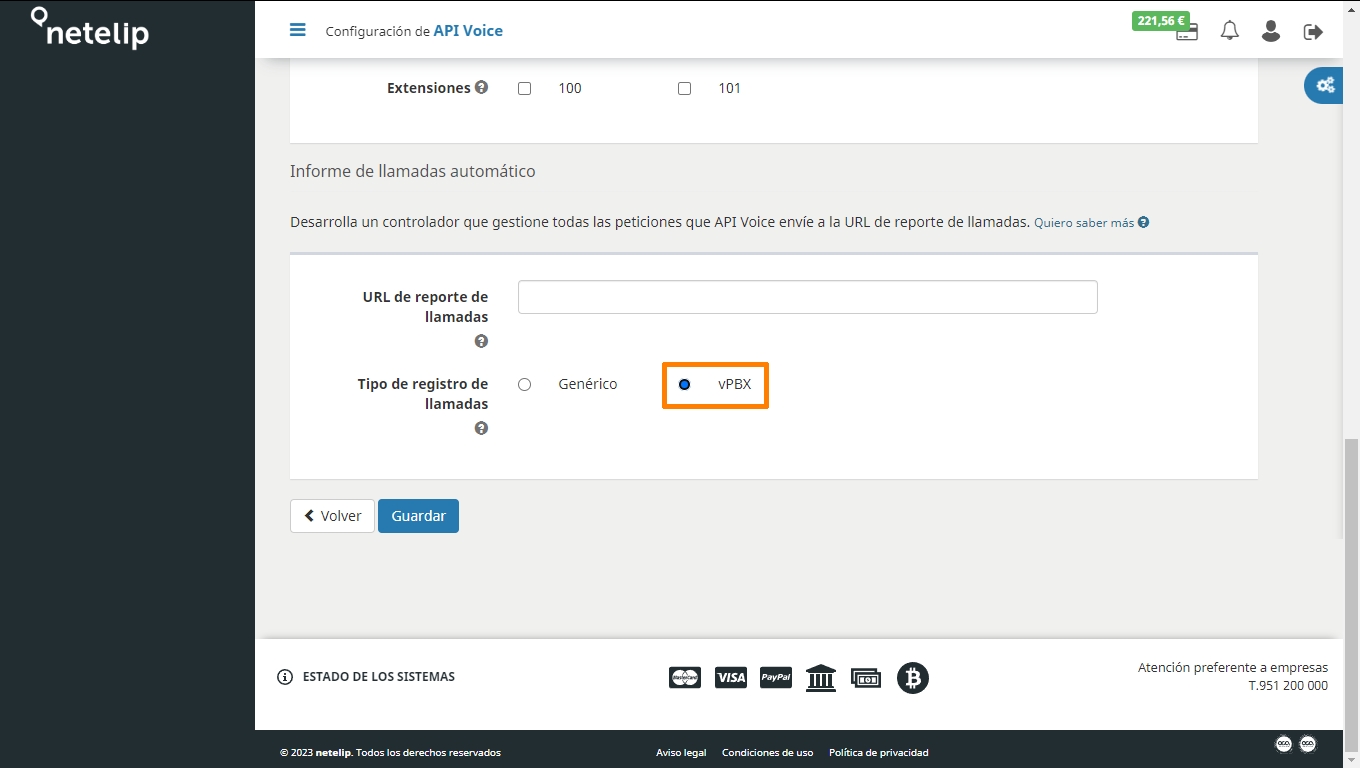Click the API Voice header title
Image resolution: width=1360 pixels, height=768 pixels.
pos(468,31)
